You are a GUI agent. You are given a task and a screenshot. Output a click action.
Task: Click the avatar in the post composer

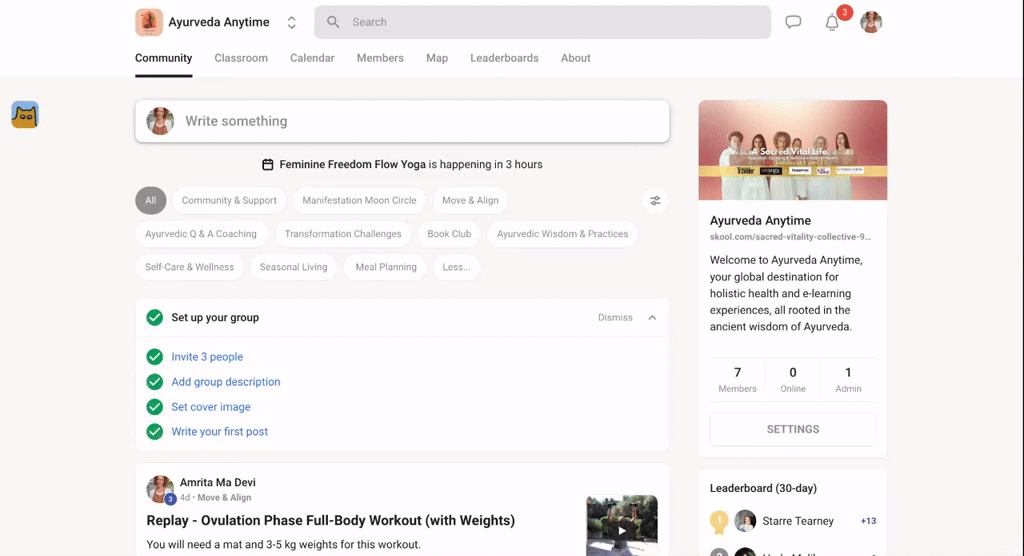160,121
